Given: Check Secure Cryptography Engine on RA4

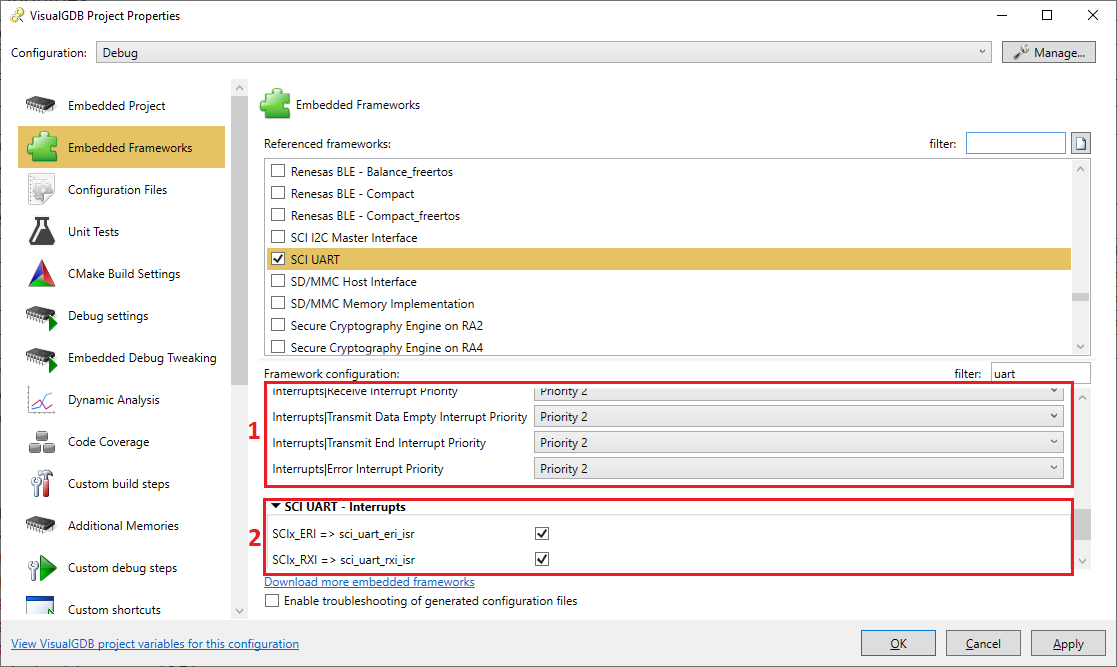Looking at the screenshot, I should [x=278, y=347].
